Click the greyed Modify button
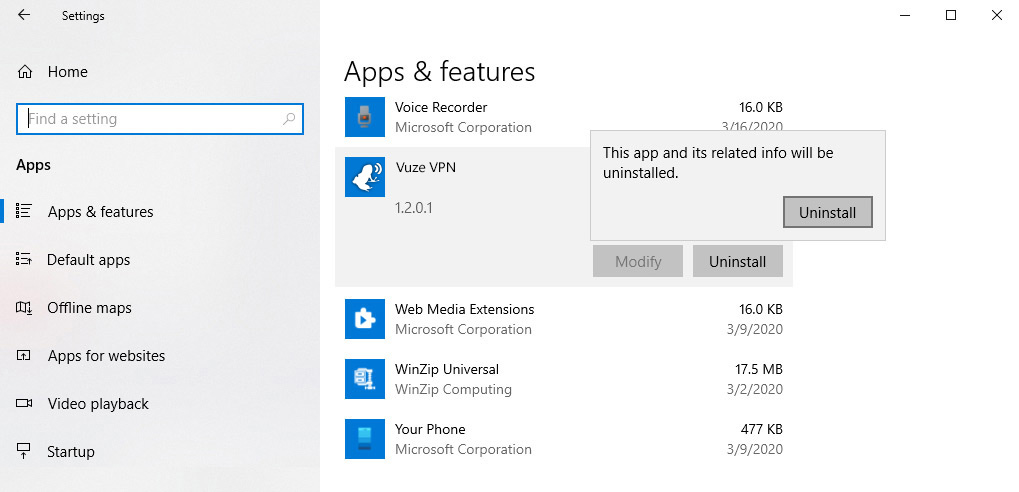 click(x=638, y=261)
